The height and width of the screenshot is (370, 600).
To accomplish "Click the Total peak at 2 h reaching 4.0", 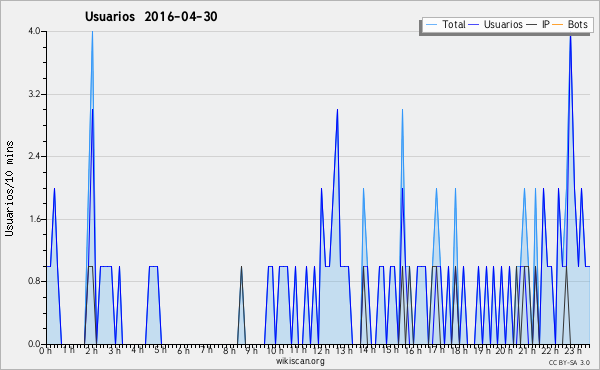I will (92, 32).
